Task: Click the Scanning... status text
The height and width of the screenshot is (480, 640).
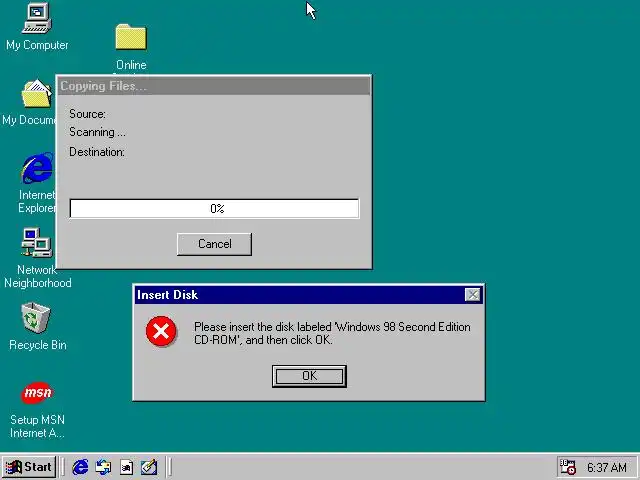Action: [97, 132]
